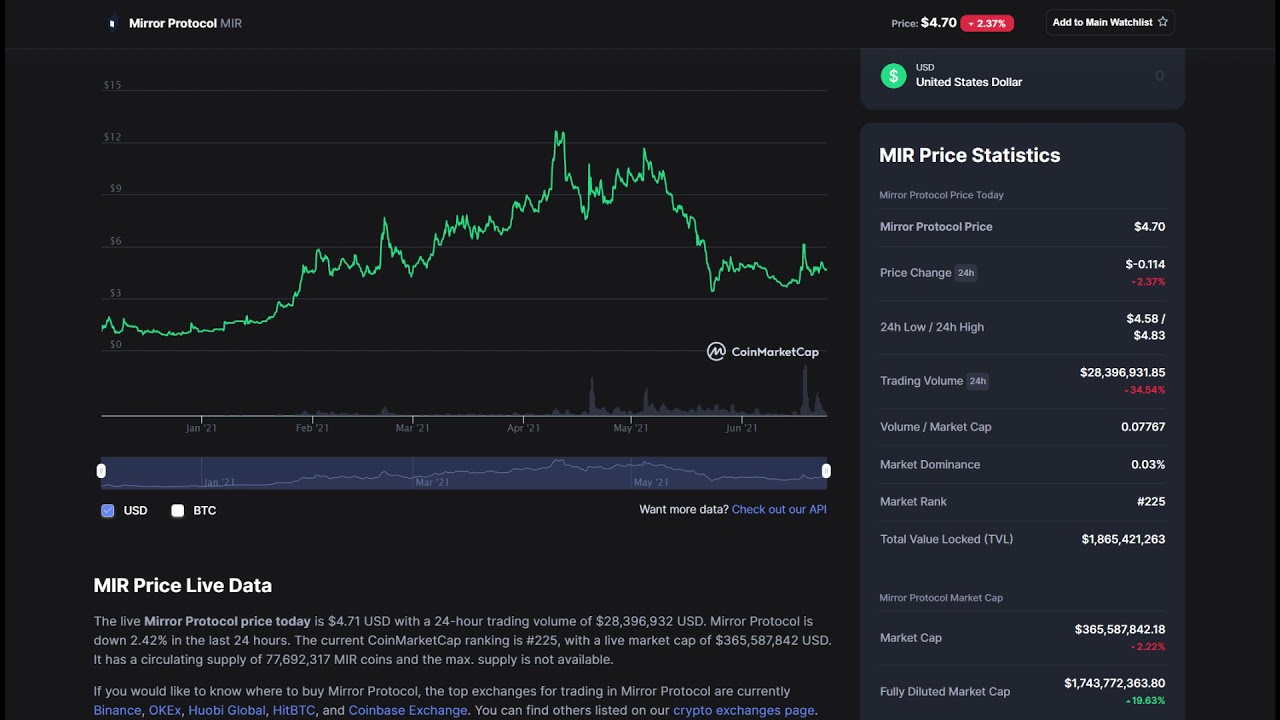The width and height of the screenshot is (1280, 720).
Task: Click the green USD dollar icon
Action: 893,76
